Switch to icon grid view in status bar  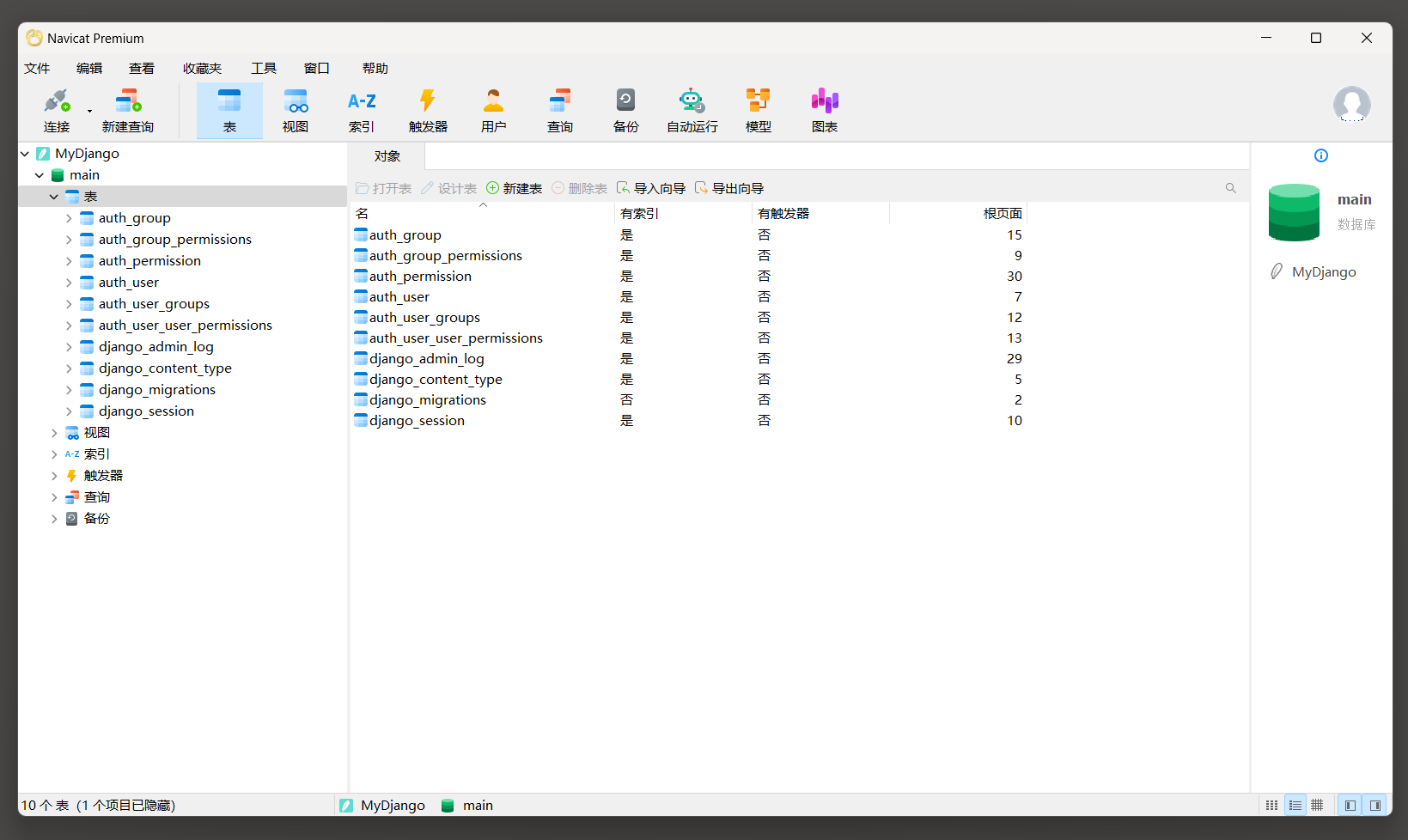coord(1272,805)
